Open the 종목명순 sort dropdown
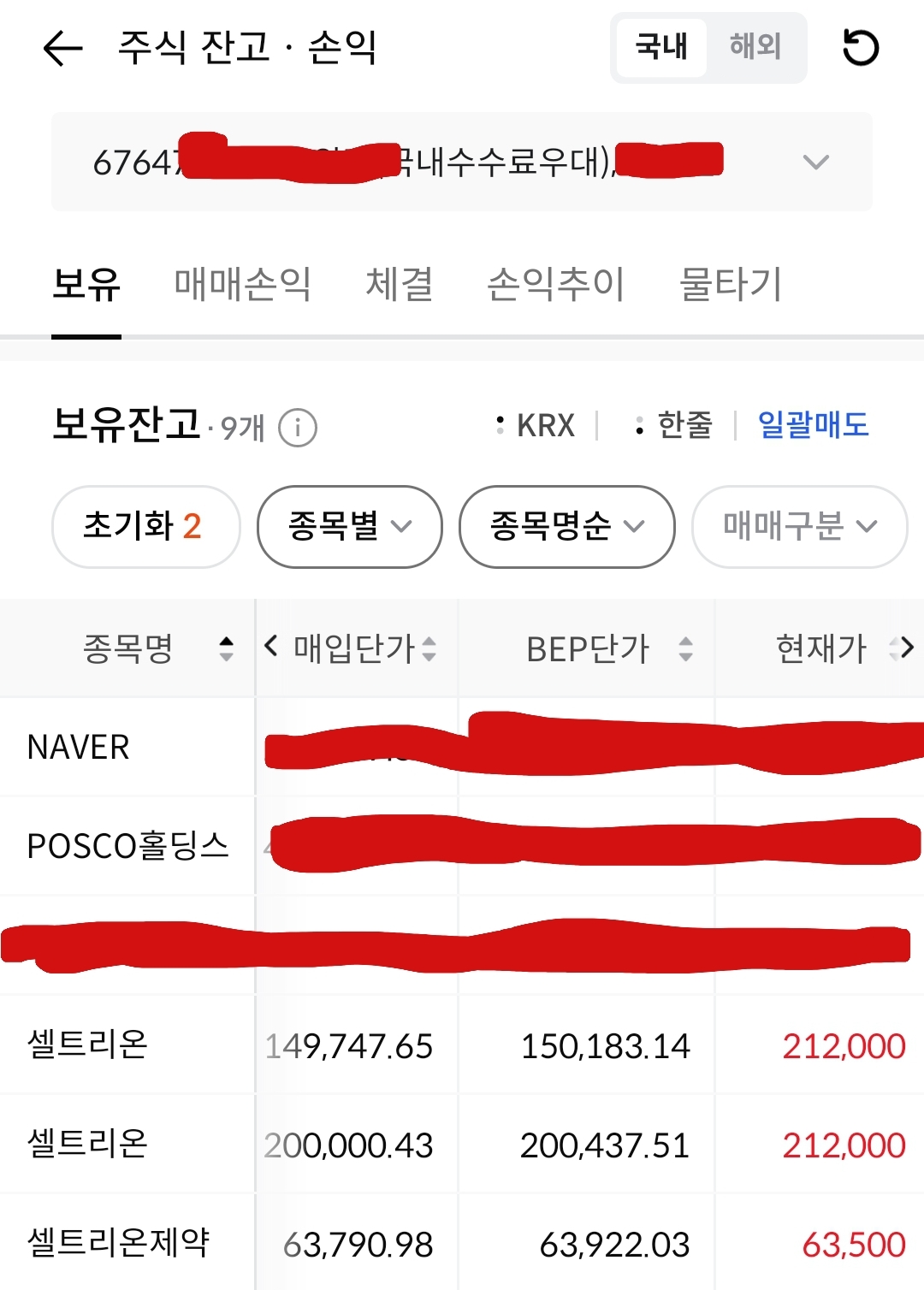The width and height of the screenshot is (924, 1290). (566, 526)
